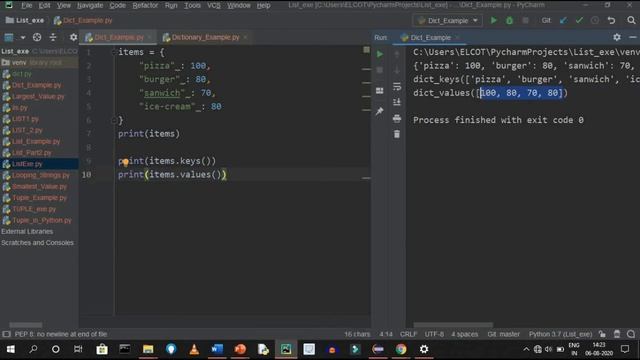Expand External Libraries node
The image size is (640, 360).
[x=27, y=231]
